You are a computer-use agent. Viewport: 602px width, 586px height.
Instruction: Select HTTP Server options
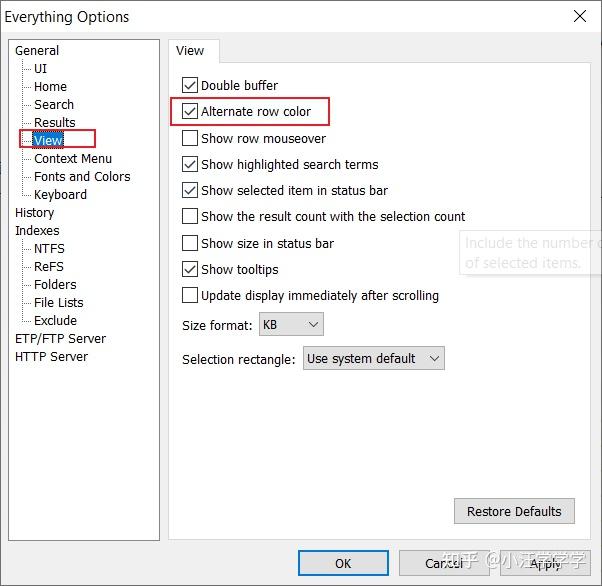click(51, 357)
